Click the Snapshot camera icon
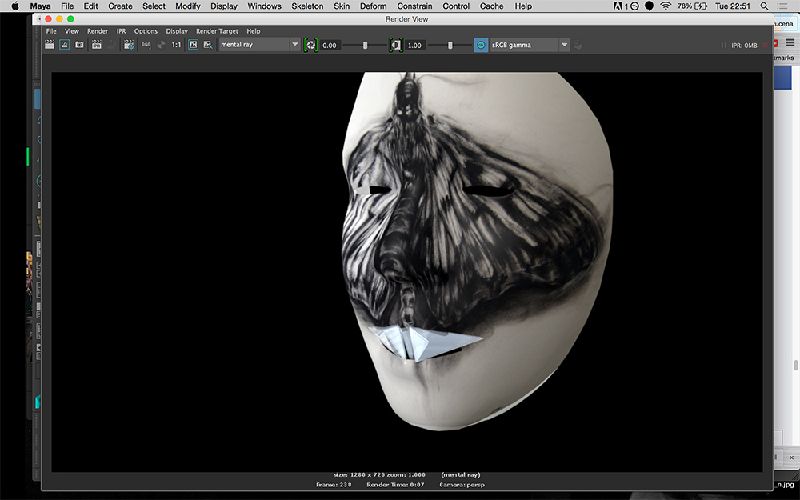Image resolution: width=800 pixels, height=500 pixels. [x=81, y=45]
